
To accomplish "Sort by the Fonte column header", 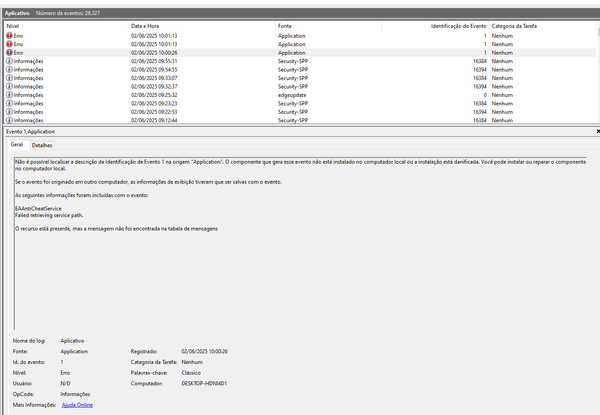I will tap(285, 25).
